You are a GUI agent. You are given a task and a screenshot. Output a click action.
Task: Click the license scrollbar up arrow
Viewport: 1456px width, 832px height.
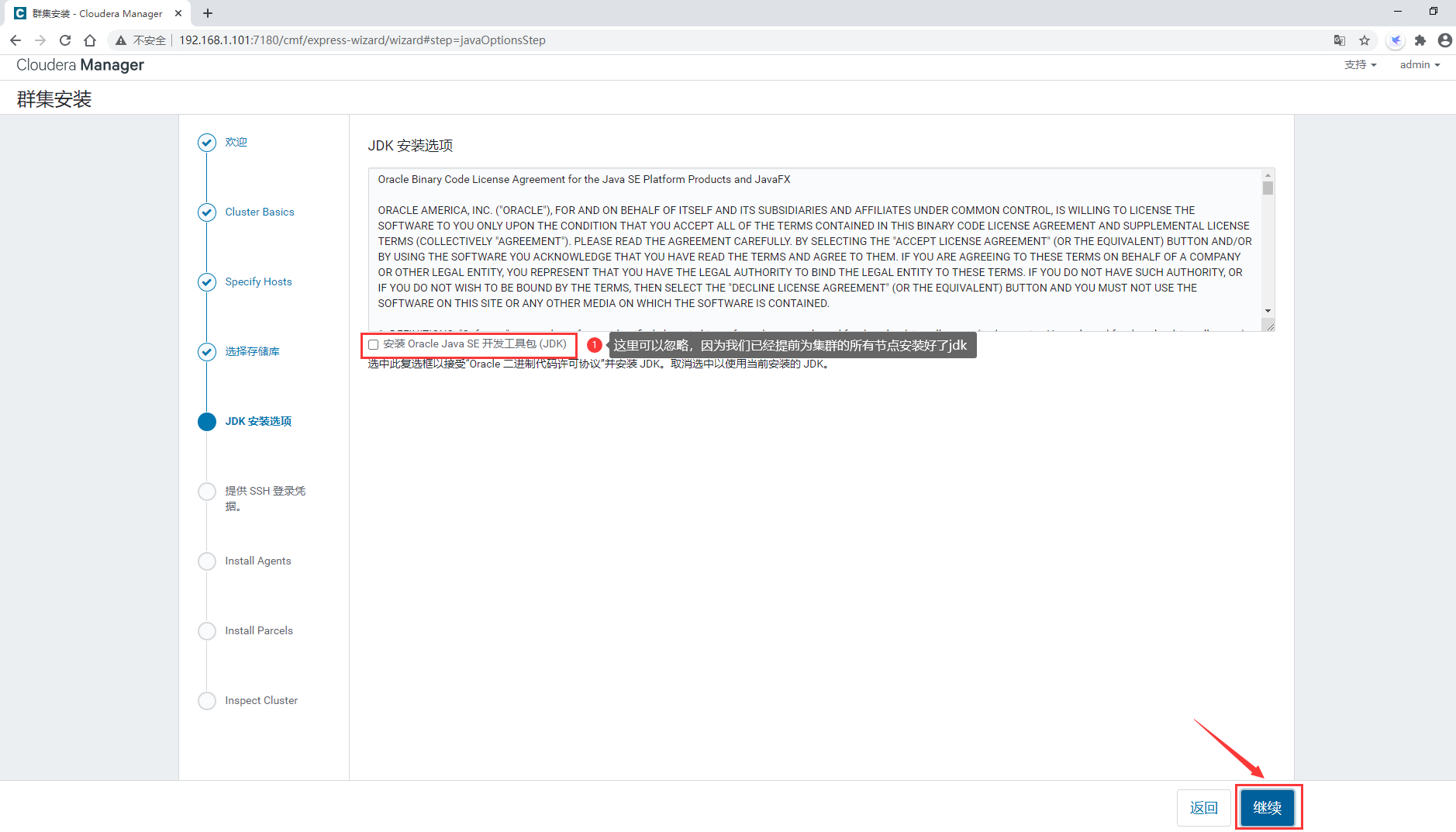click(x=1268, y=175)
